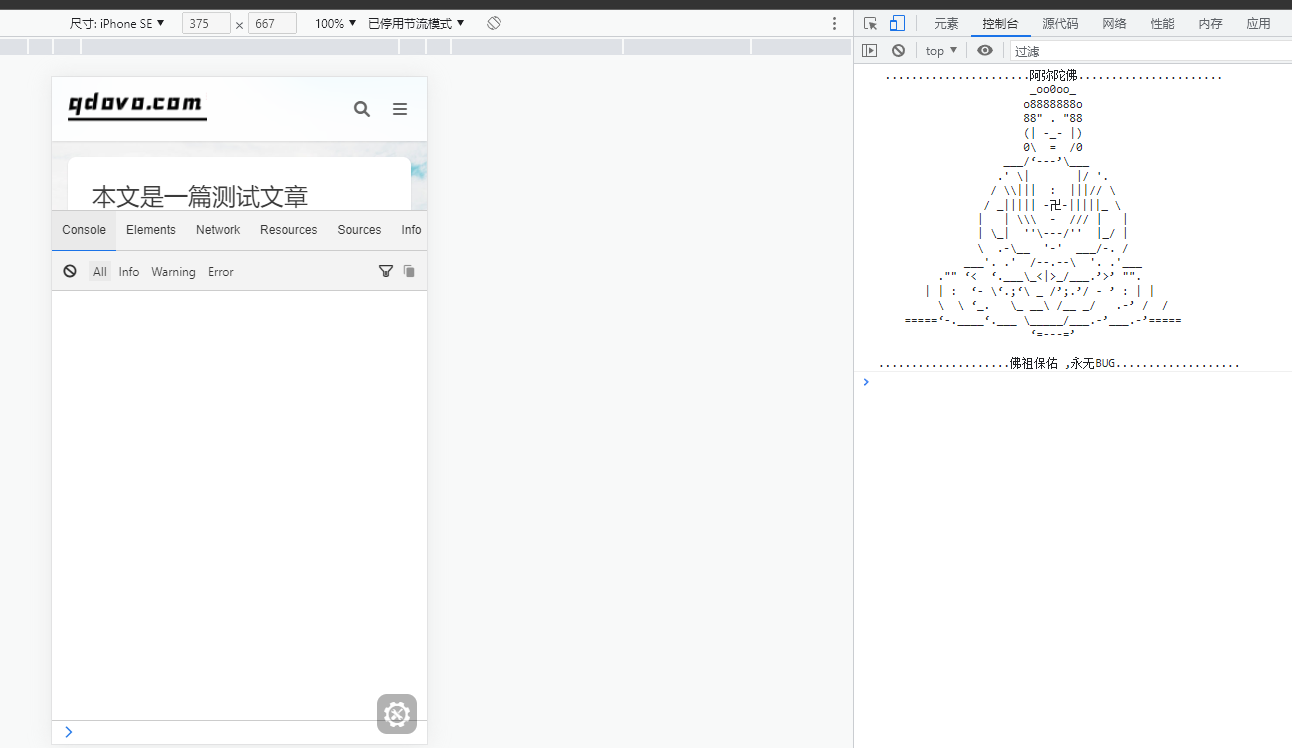1292x748 pixels.
Task: Select the 控制台 tab
Action: [1000, 24]
